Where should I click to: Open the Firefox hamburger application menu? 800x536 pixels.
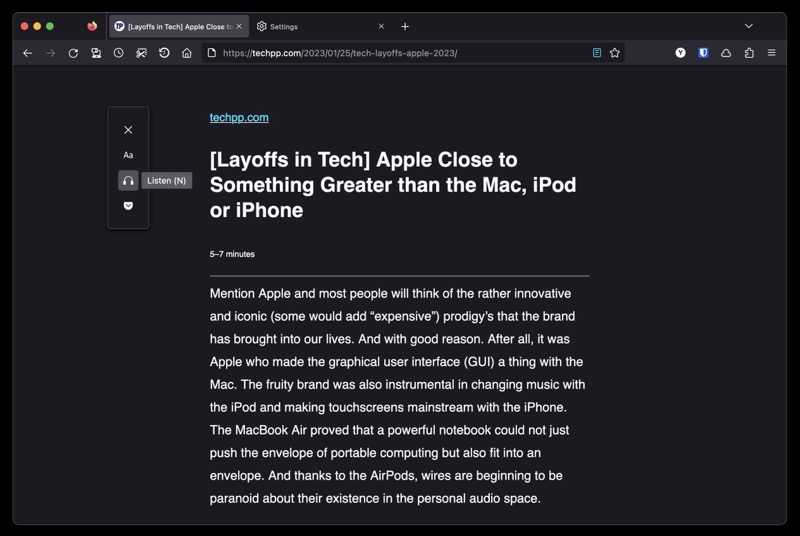click(x=772, y=53)
